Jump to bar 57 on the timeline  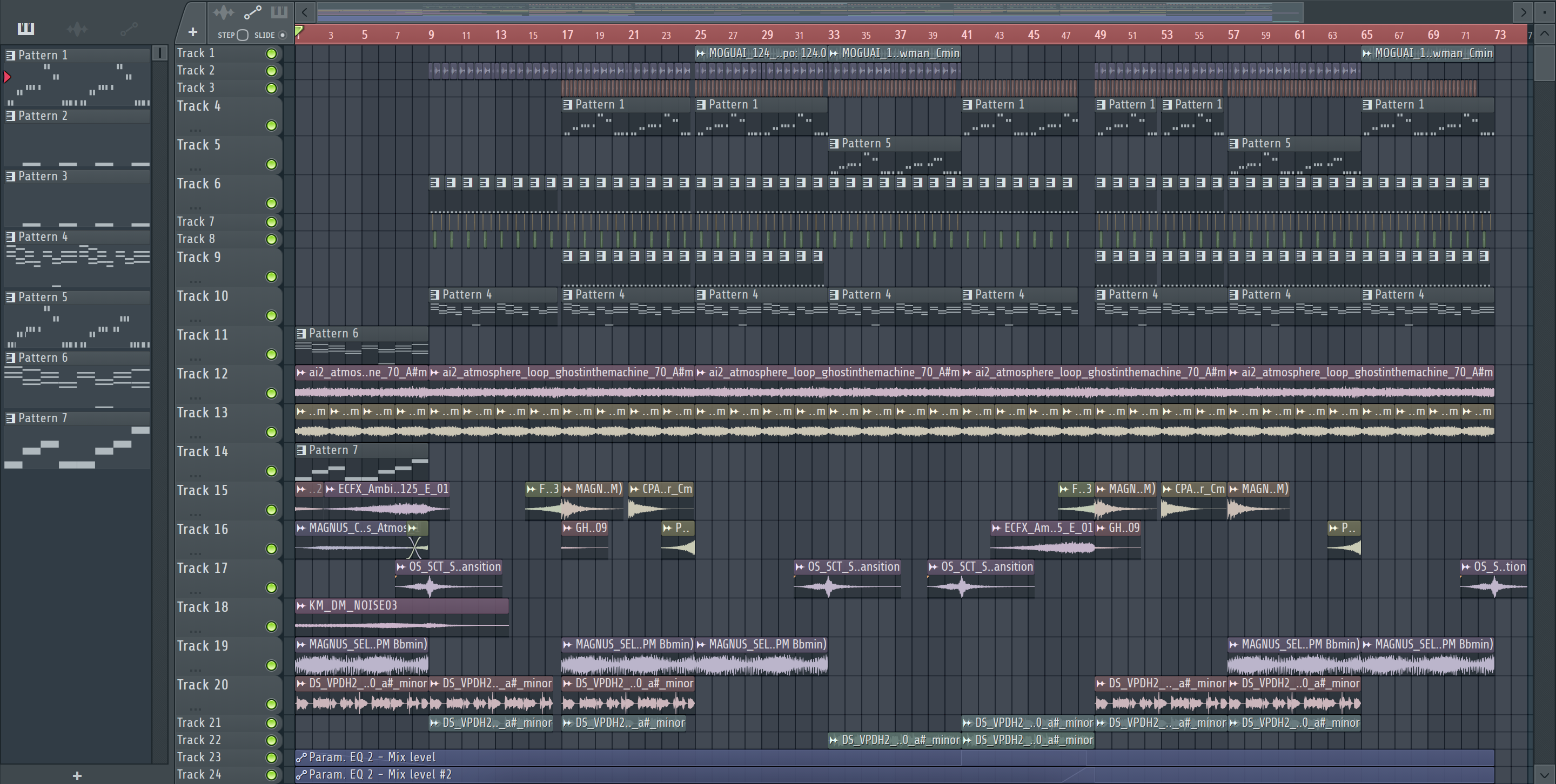point(1233,35)
